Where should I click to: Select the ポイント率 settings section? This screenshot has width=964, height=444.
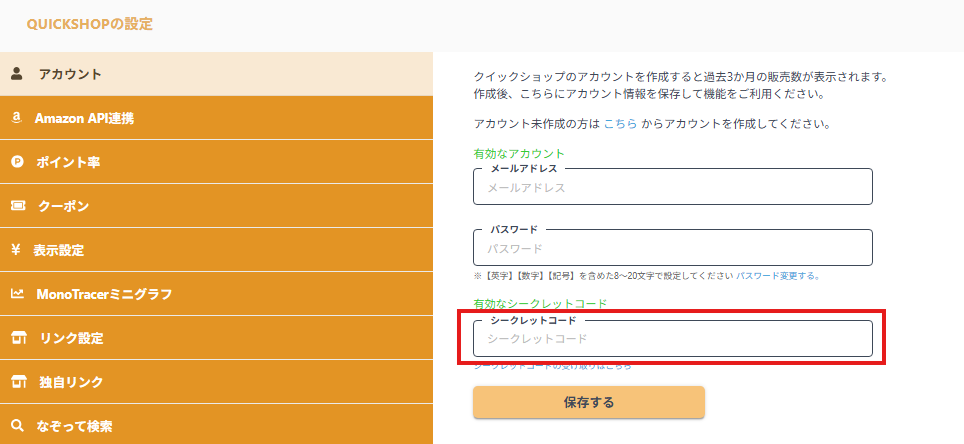216,162
